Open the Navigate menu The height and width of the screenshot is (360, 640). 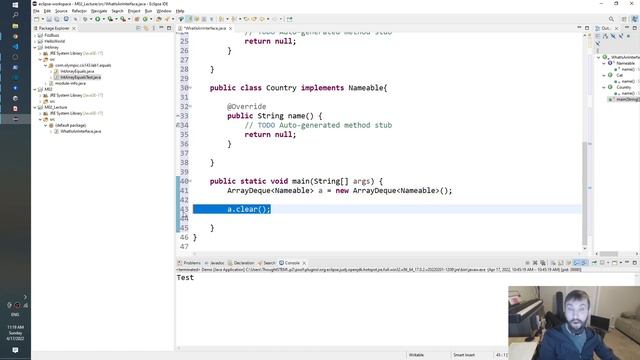pyautogui.click(x=99, y=11)
